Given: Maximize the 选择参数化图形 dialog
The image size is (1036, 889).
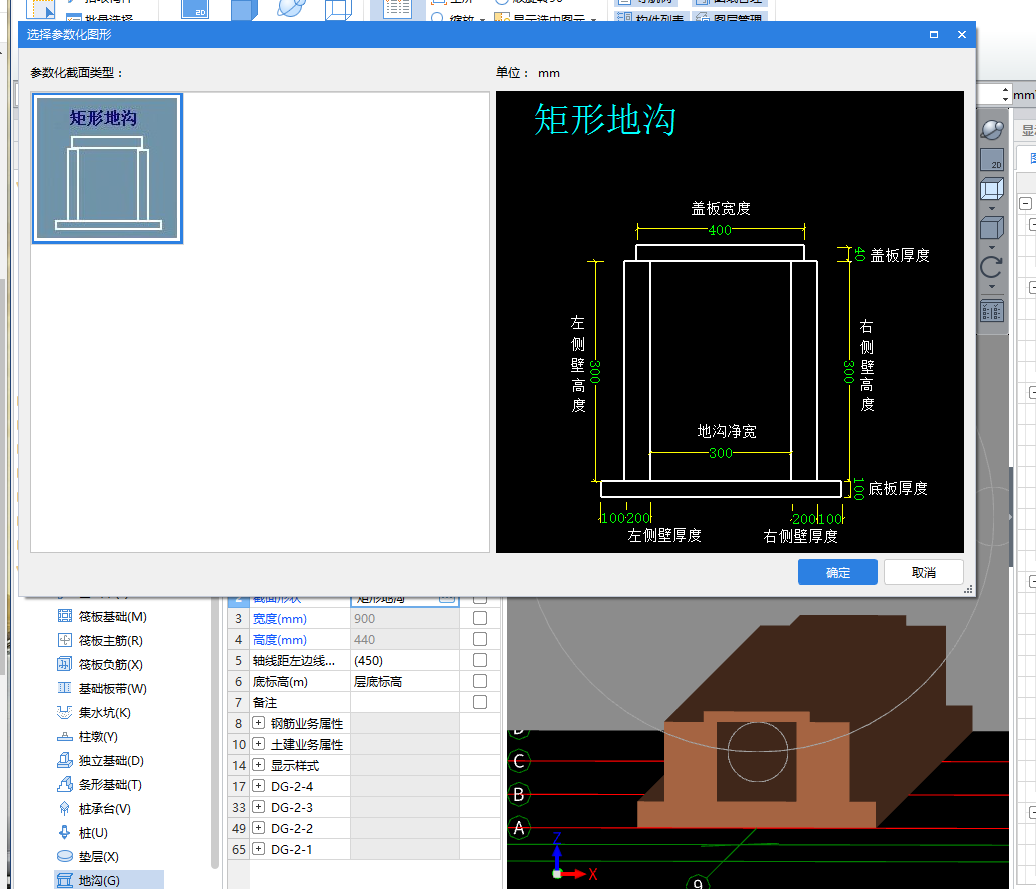Looking at the screenshot, I should (x=934, y=34).
